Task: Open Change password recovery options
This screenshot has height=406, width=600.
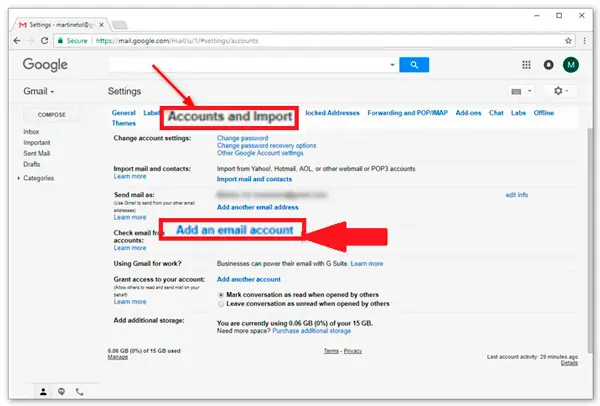Action: coord(266,146)
